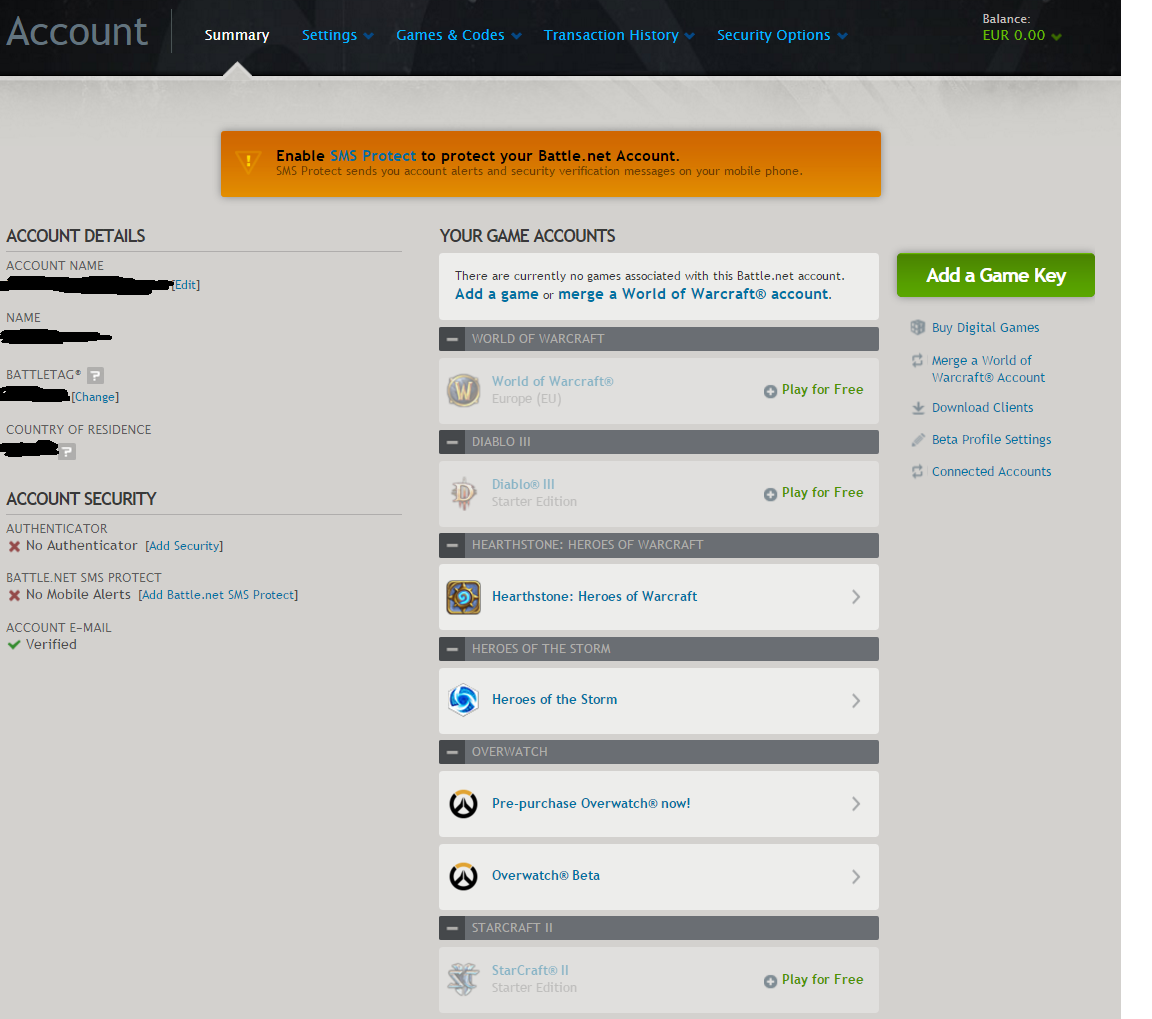The image size is (1152, 1019).
Task: Click Play for Free for Diablo III
Action: point(822,493)
